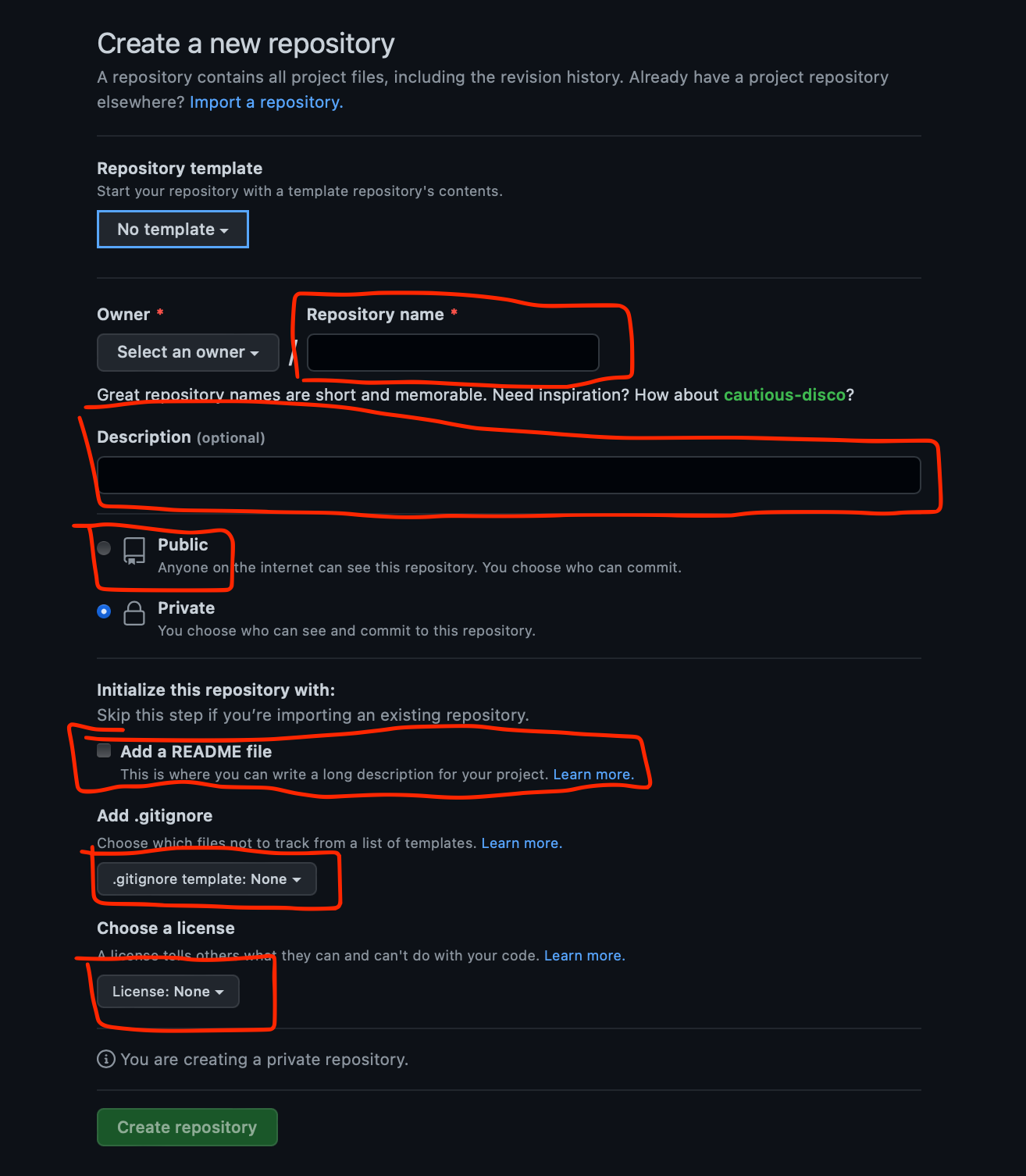The height and width of the screenshot is (1176, 1026).
Task: Open Learn more link for .gitignore
Action: (522, 843)
